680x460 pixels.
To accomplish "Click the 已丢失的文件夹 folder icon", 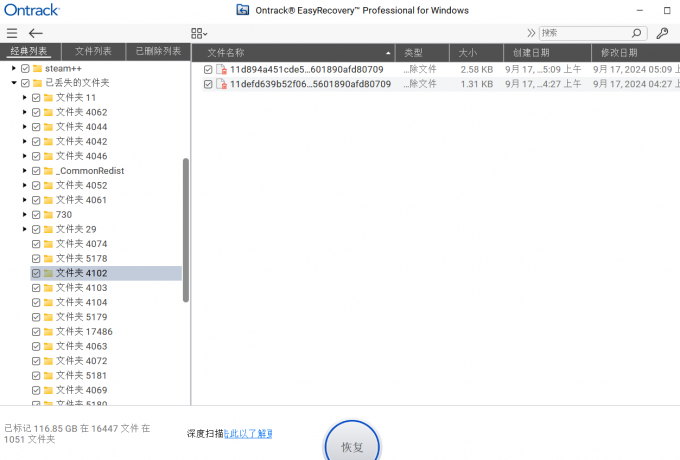I will (38, 83).
